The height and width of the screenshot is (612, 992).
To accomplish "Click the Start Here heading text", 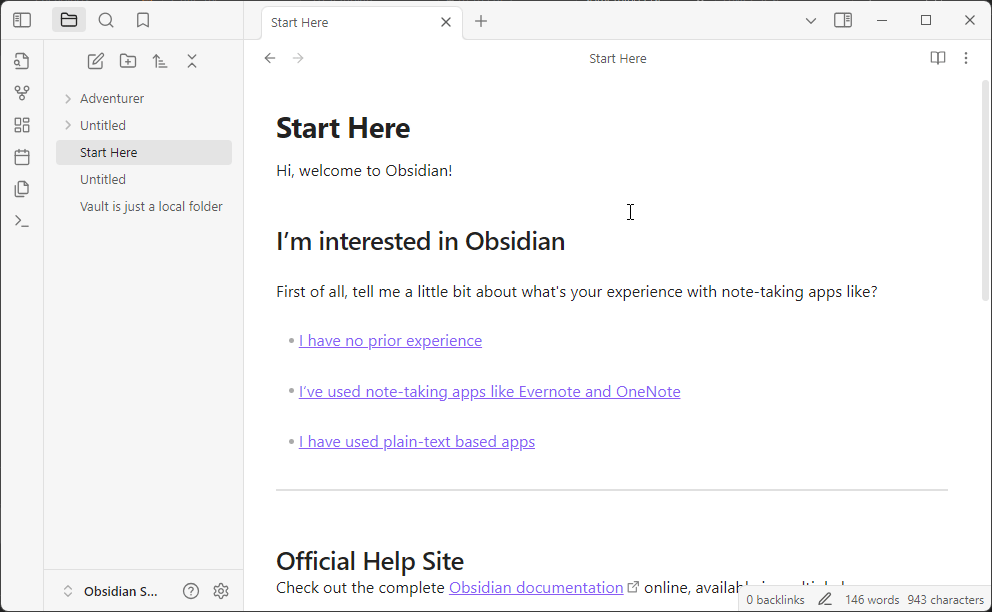I will click(x=343, y=128).
